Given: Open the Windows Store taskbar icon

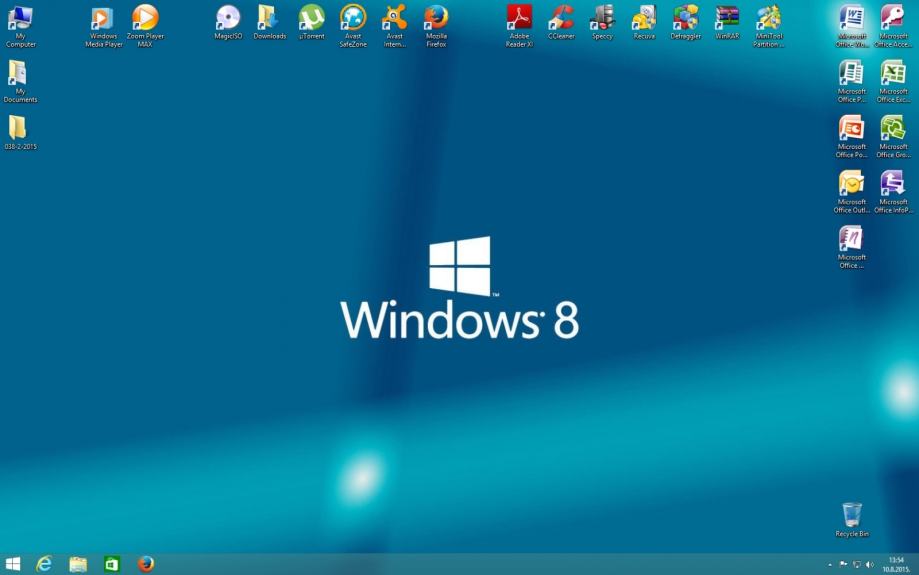Looking at the screenshot, I should 111,564.
